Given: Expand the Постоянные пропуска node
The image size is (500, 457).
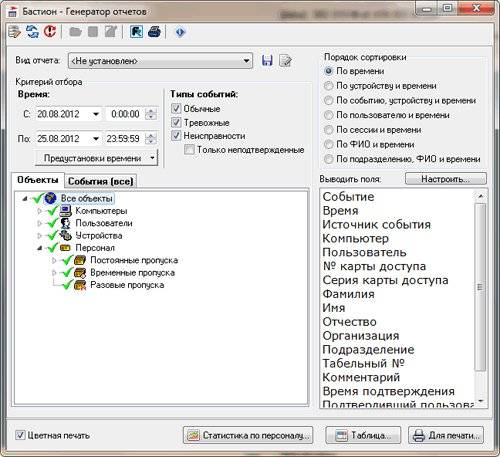Looking at the screenshot, I should (54, 260).
